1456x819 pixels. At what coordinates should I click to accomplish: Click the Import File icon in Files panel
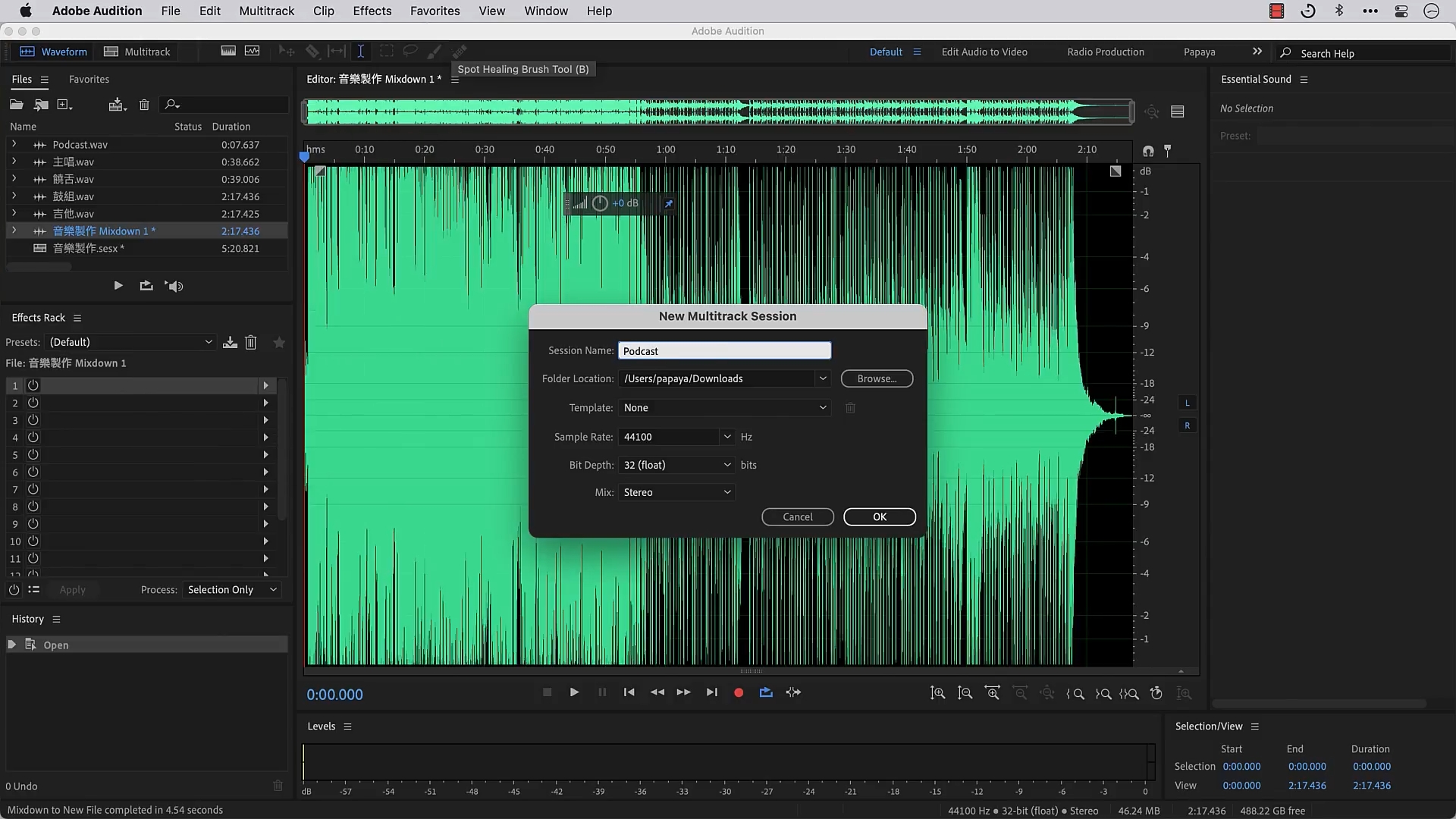coord(41,105)
